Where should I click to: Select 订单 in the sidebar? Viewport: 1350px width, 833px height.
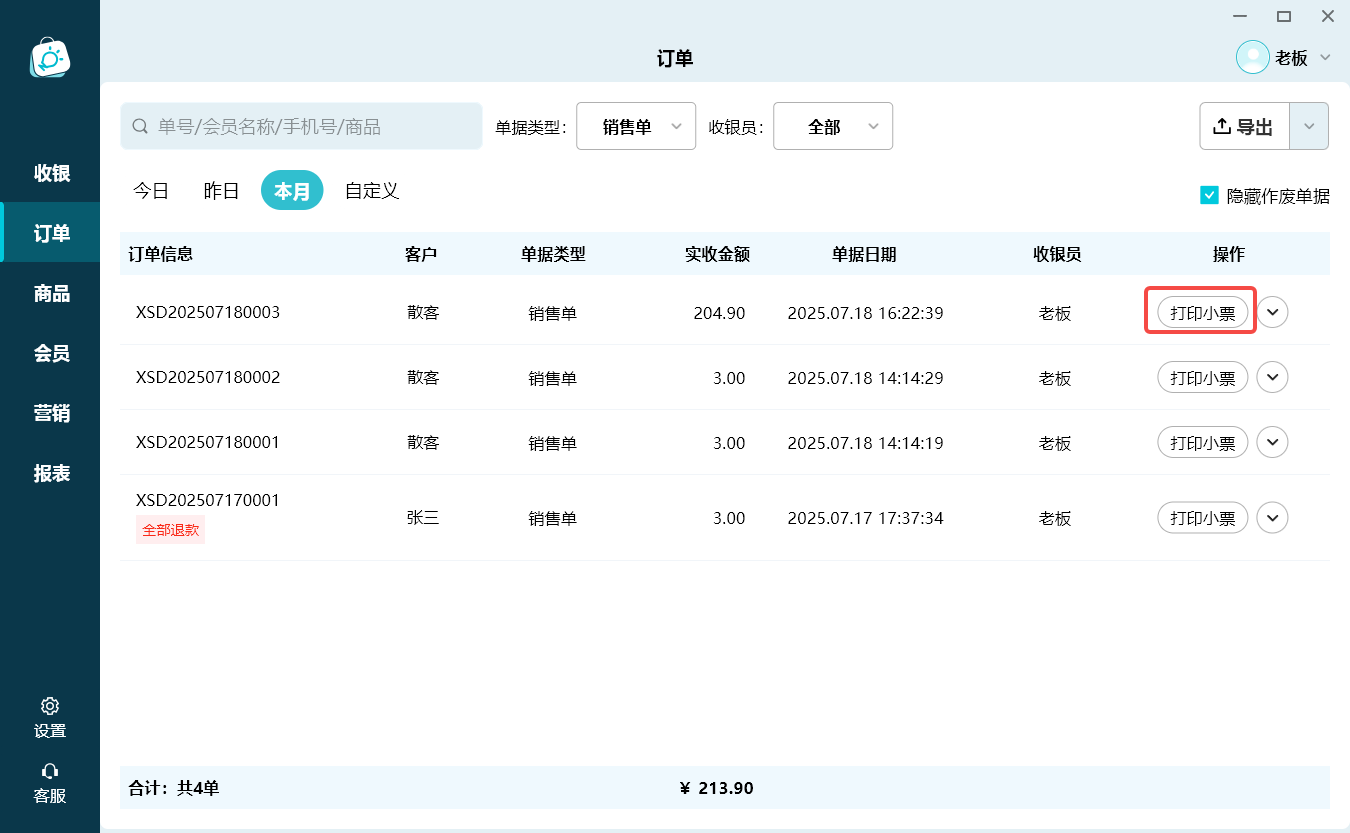(51, 233)
